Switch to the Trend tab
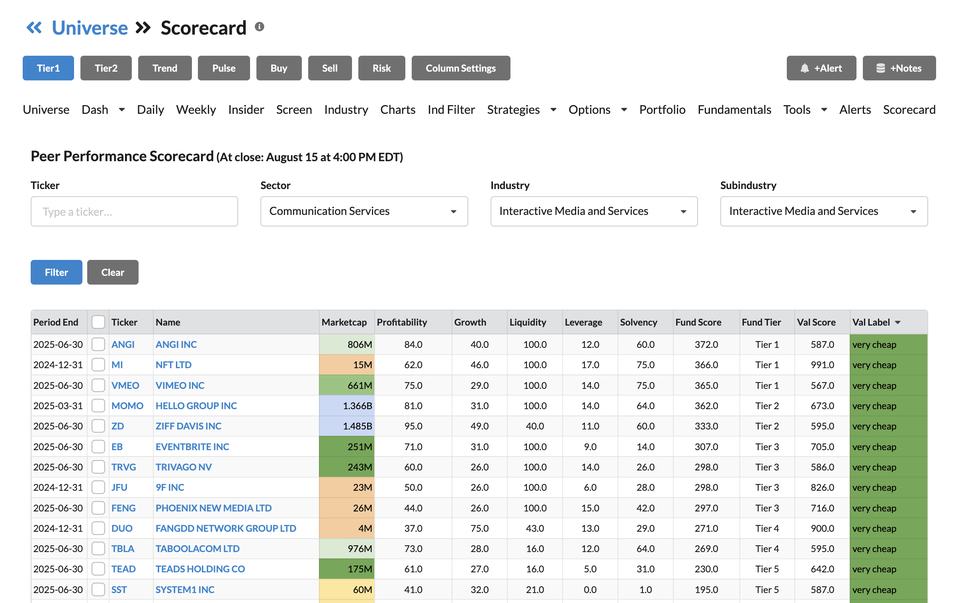 point(165,68)
